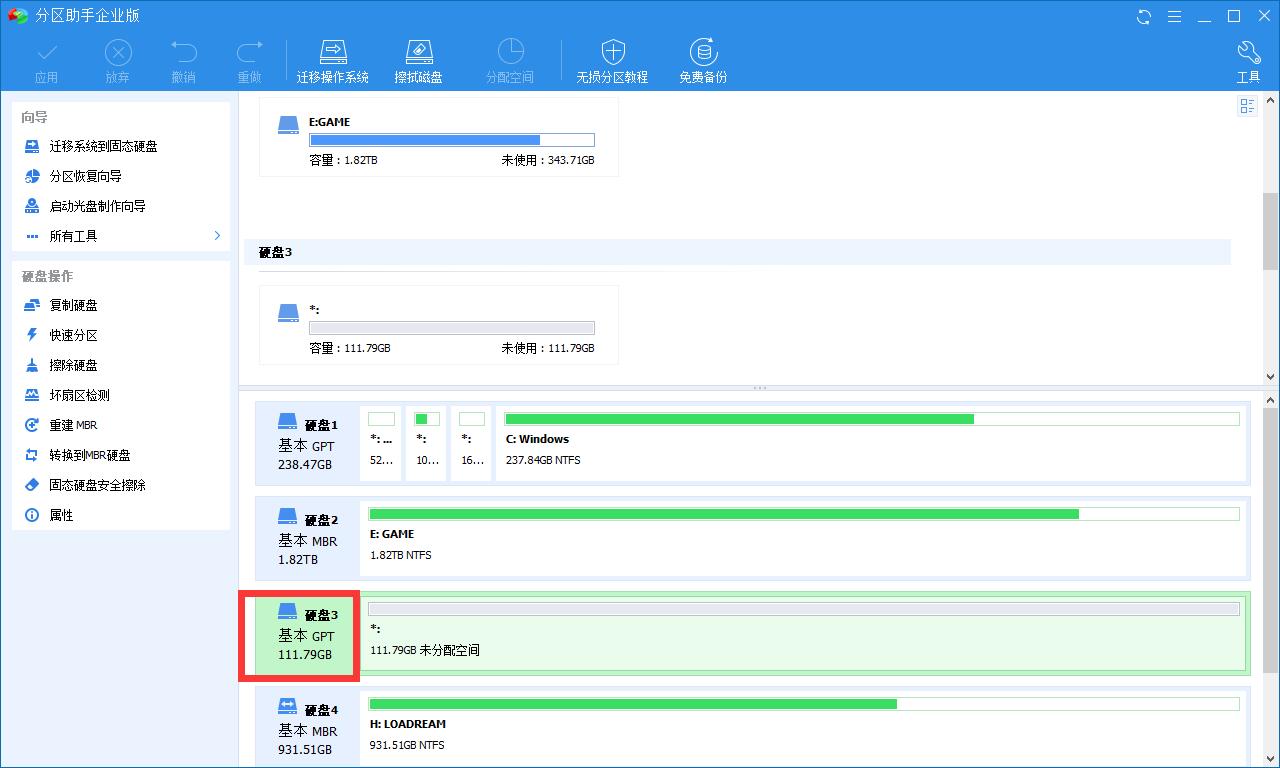Click the 撤销 (Undo) toolbar icon
Screen dimensions: 1280x768
coord(183,62)
